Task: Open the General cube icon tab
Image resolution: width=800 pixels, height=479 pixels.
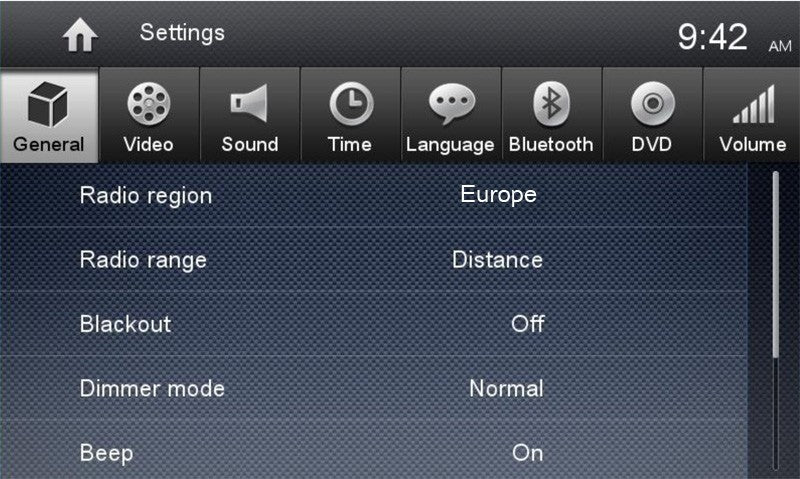Action: [49, 106]
